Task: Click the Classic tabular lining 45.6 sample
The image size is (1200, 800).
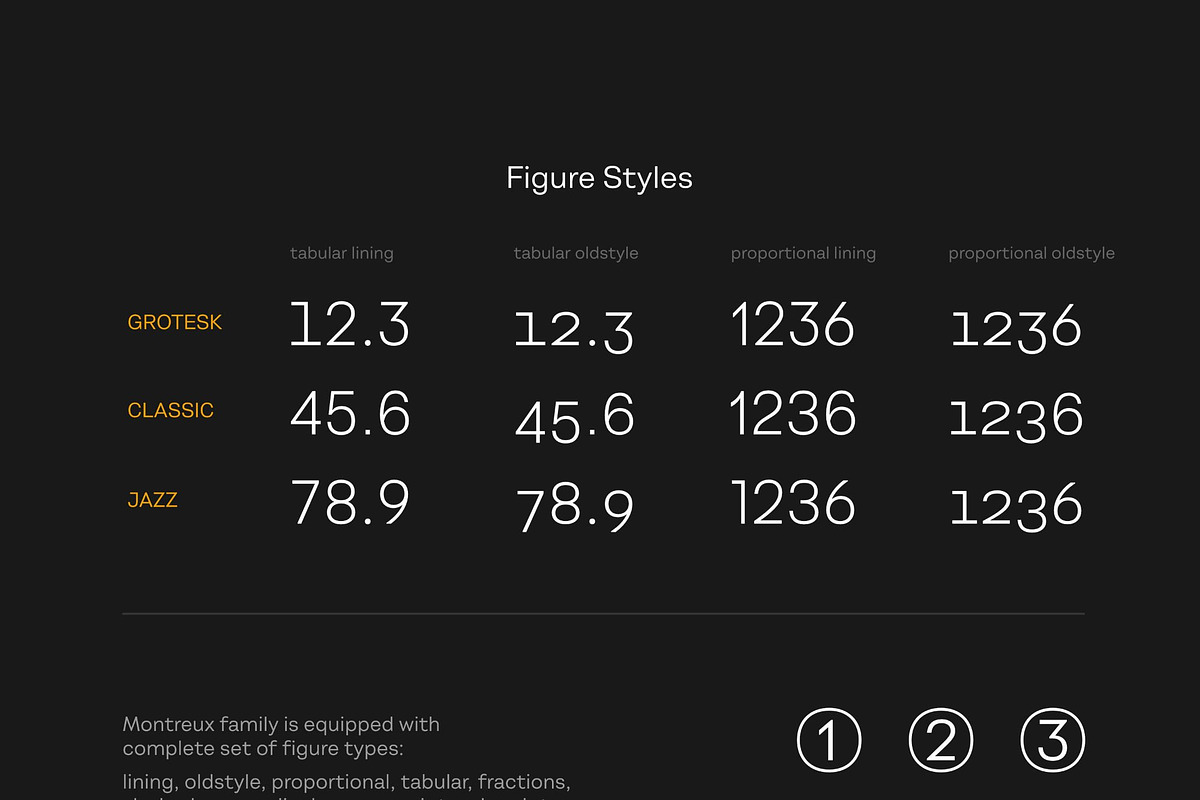Action: pyautogui.click(x=350, y=413)
